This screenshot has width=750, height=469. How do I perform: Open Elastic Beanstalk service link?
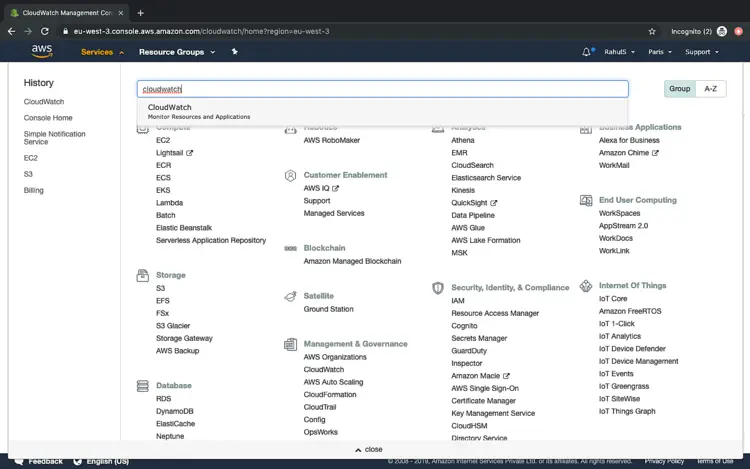pyautogui.click(x=184, y=228)
